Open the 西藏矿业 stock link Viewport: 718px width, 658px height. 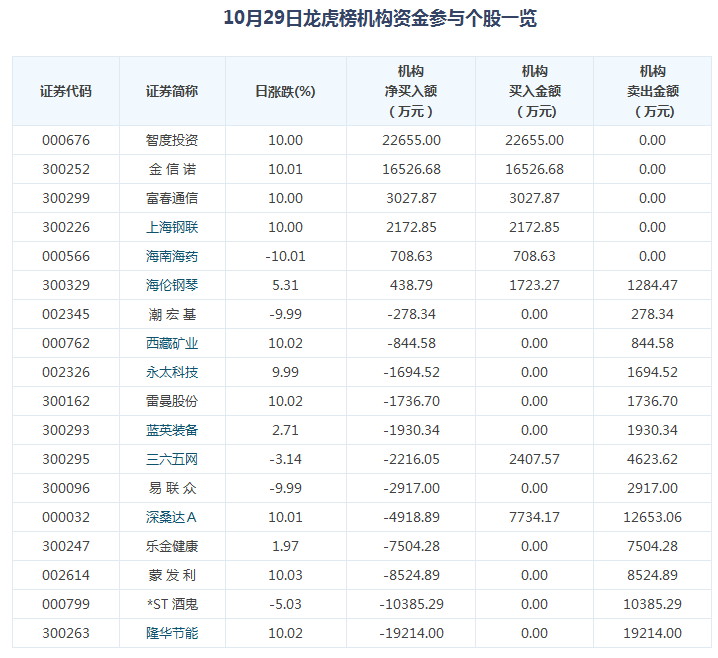tap(172, 343)
